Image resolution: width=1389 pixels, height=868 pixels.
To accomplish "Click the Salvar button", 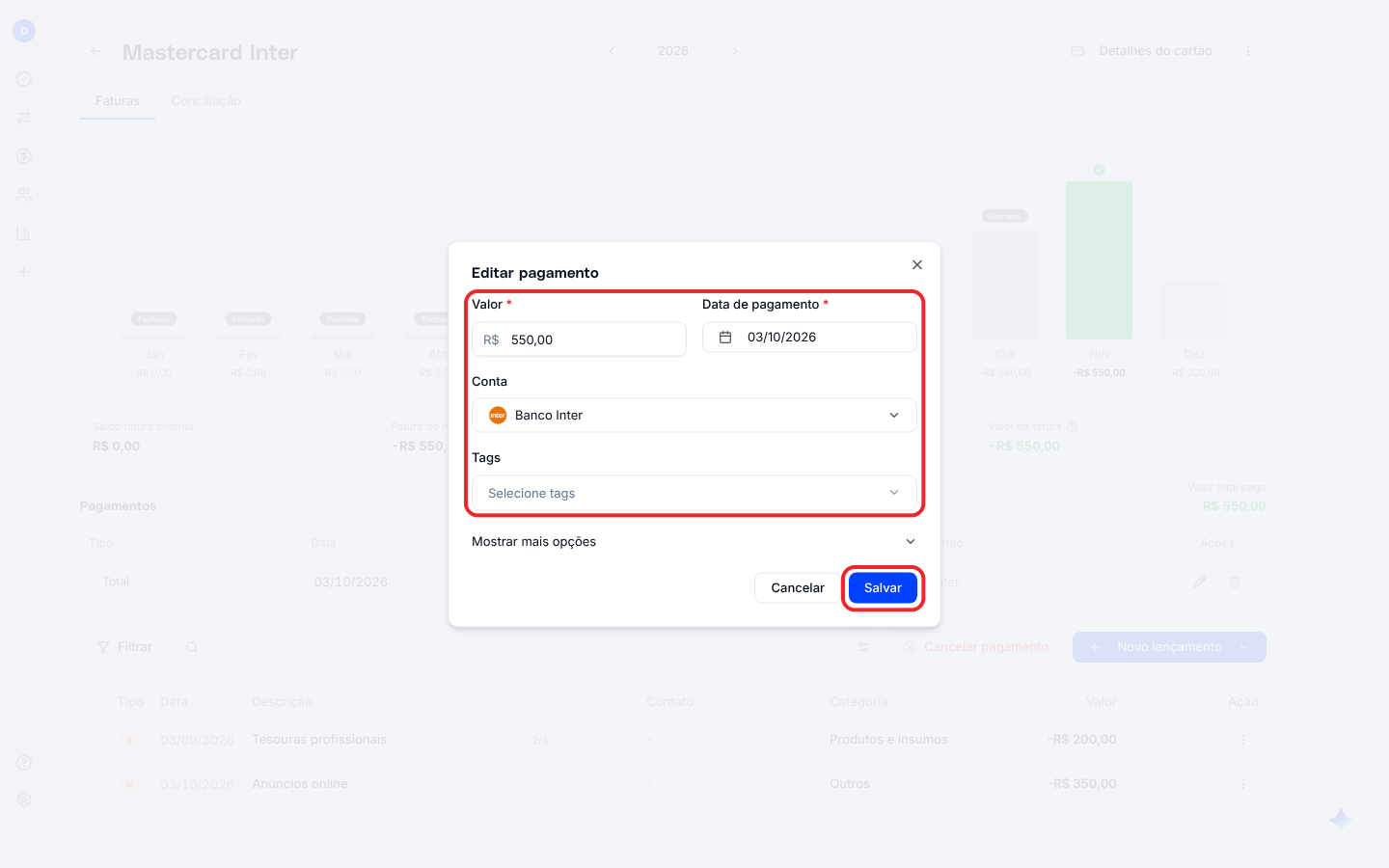I will click(883, 587).
